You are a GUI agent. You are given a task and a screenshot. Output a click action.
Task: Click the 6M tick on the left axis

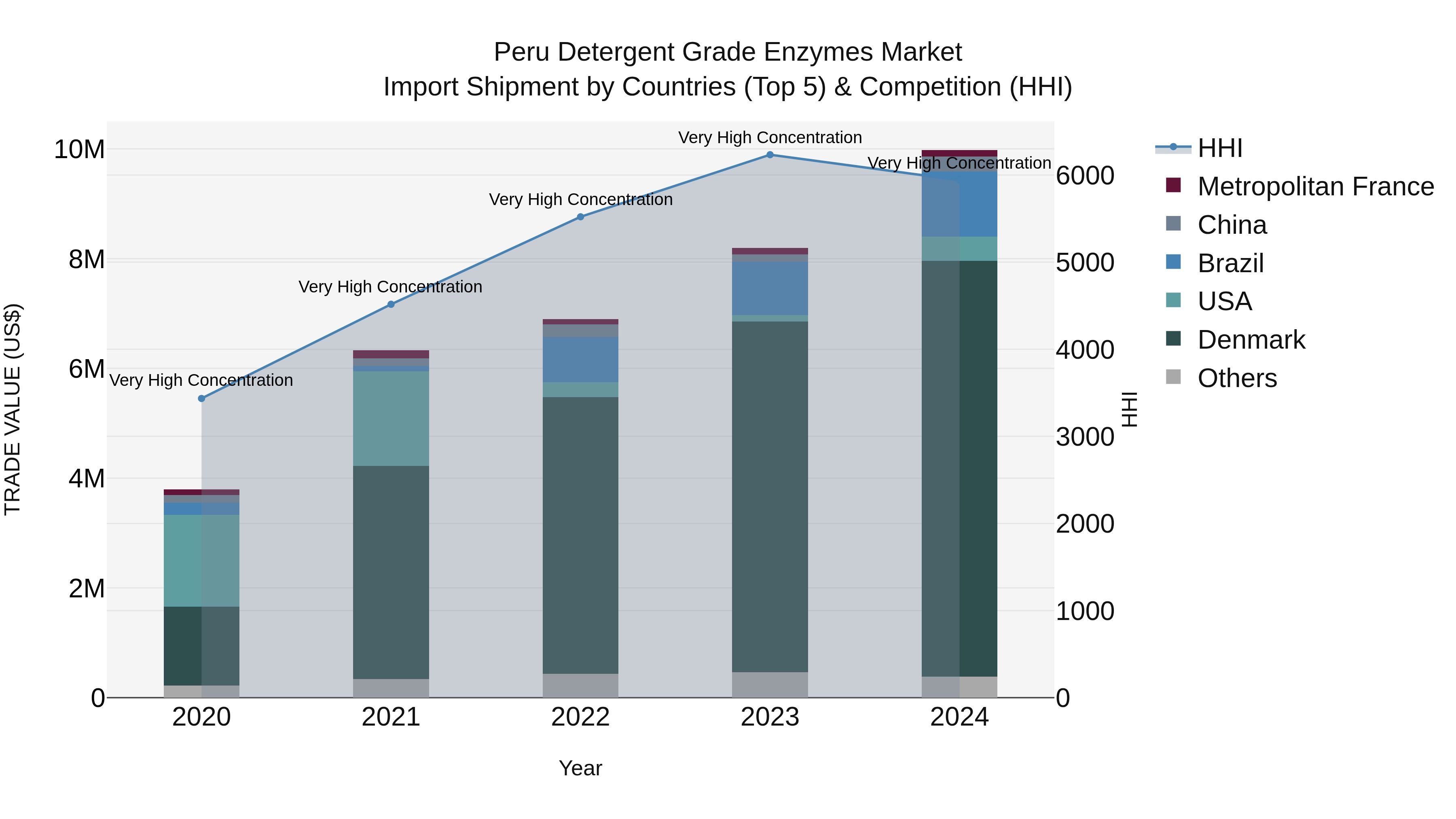(87, 369)
